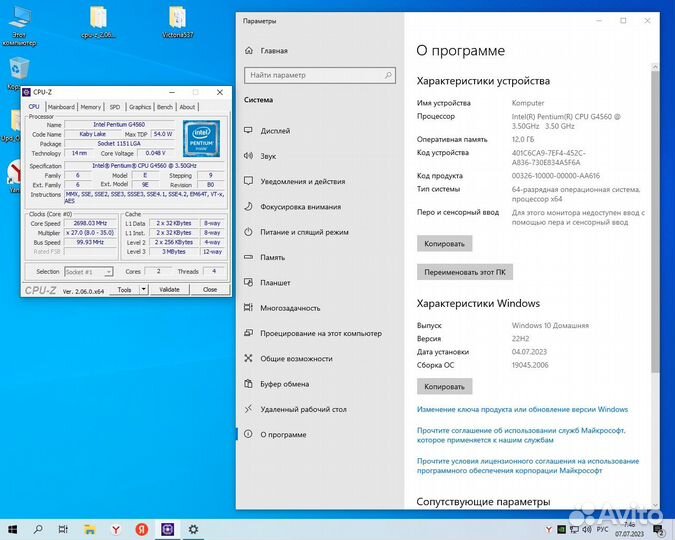Switch to the CPU tab in CPU-Z
675x540 pixels.
tap(34, 106)
